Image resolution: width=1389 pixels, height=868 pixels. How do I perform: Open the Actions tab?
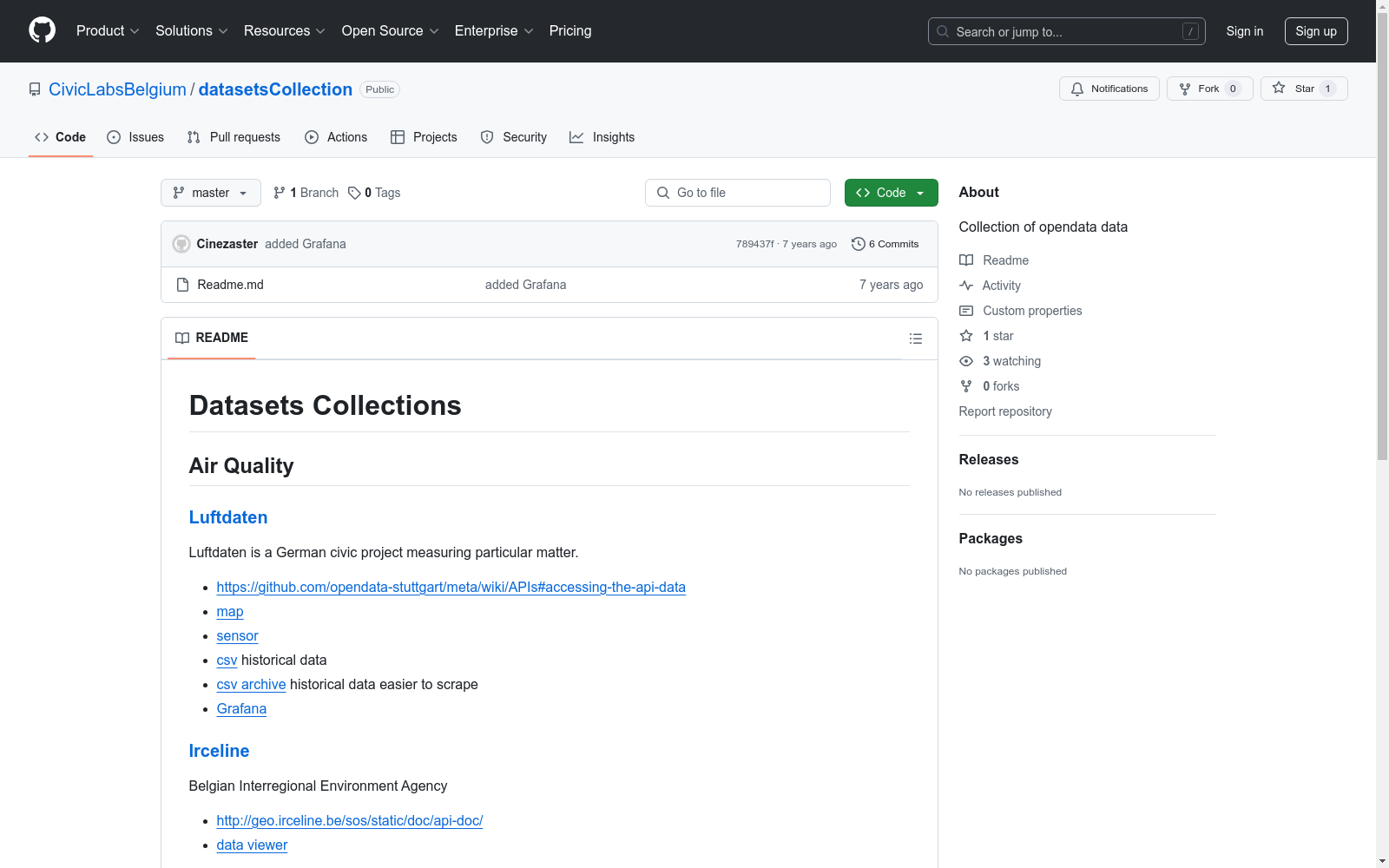336,137
